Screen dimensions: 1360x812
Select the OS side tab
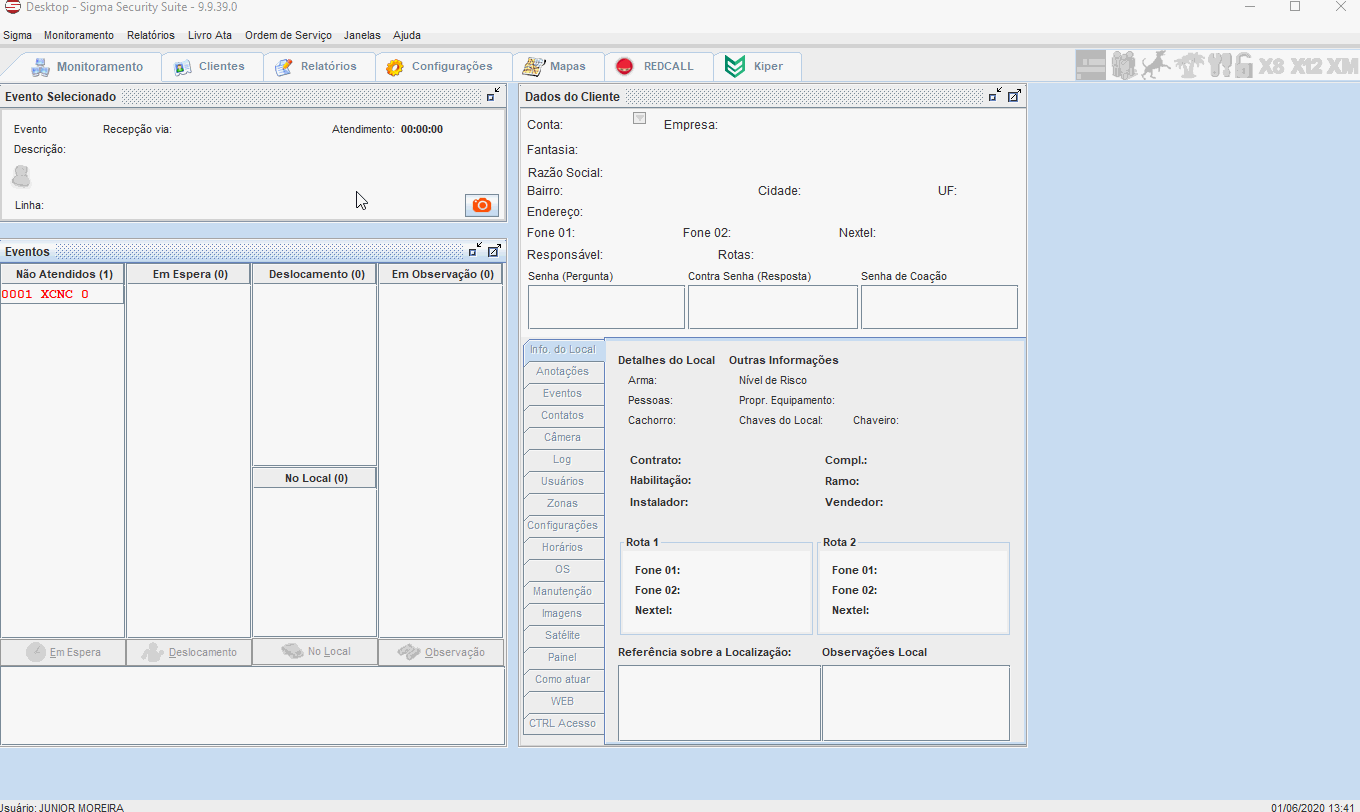563,569
